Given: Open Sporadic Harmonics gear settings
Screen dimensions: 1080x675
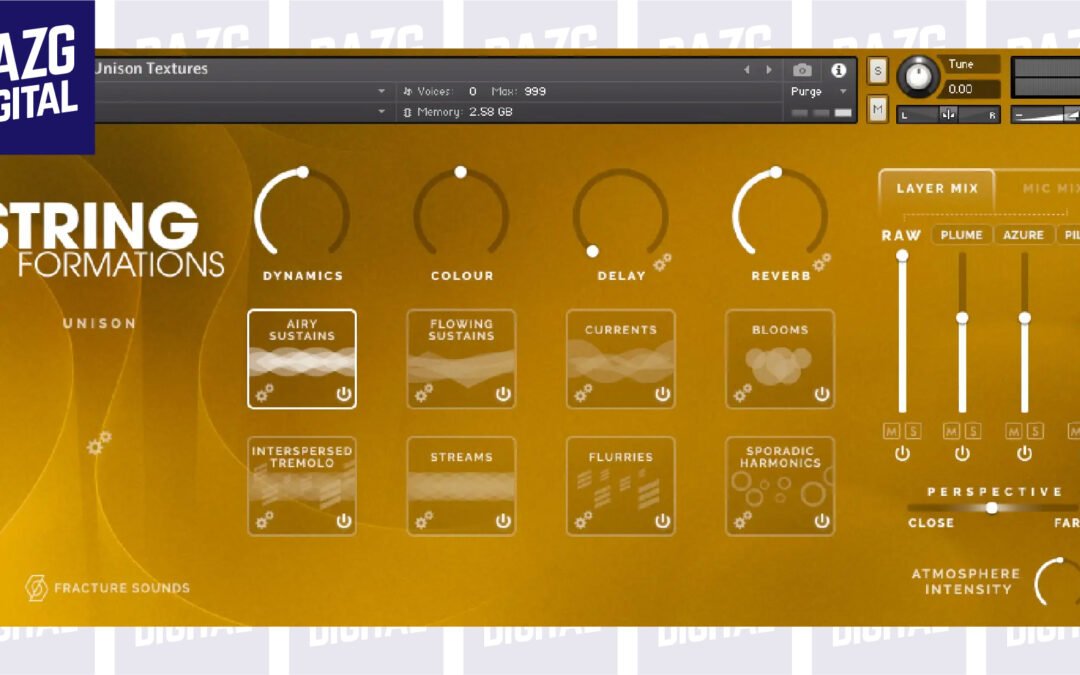Looking at the screenshot, I should [742, 519].
